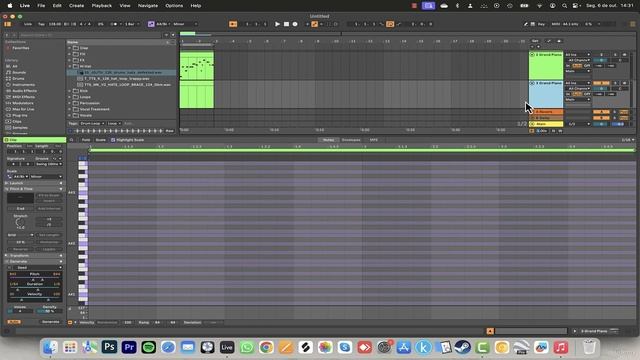Set monitor to In on blue track
Image resolution: width=640 pixels, height=360 pixels.
568,94
